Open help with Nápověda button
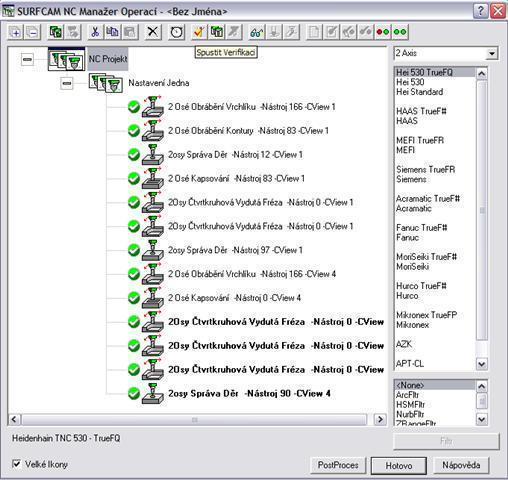The width and height of the screenshot is (508, 480). pyautogui.click(x=461, y=465)
